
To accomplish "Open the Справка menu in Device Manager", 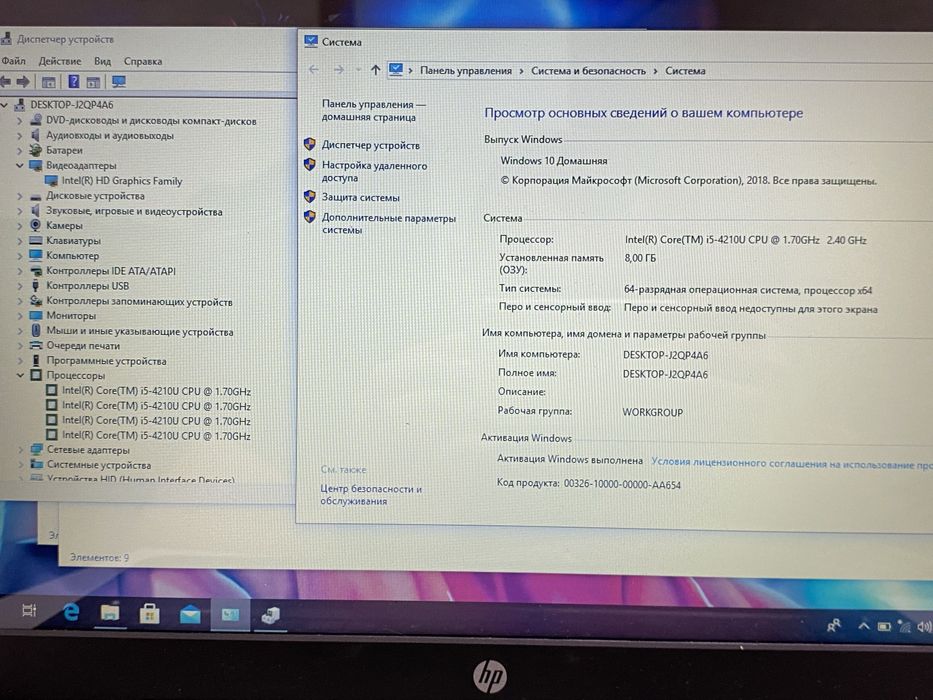I will (x=143, y=61).
